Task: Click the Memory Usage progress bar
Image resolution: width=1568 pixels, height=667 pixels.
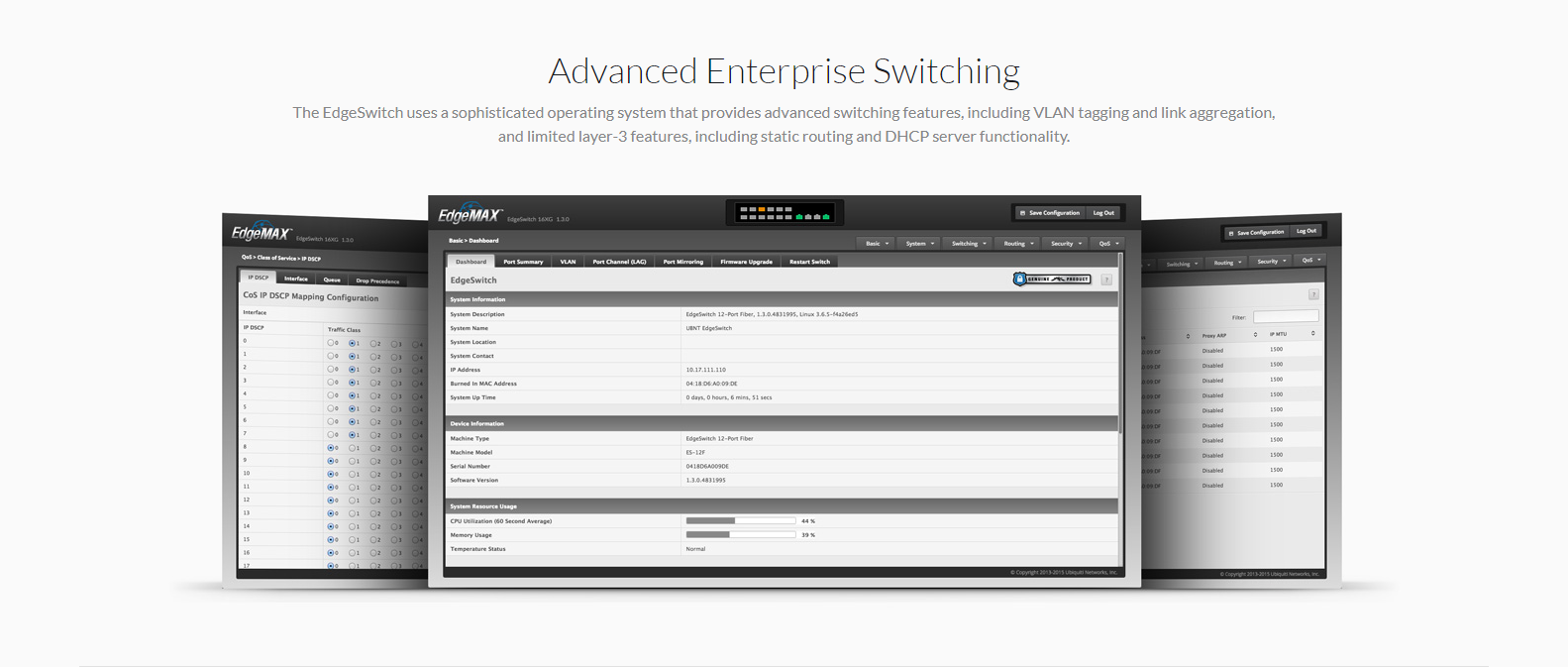Action: point(741,534)
